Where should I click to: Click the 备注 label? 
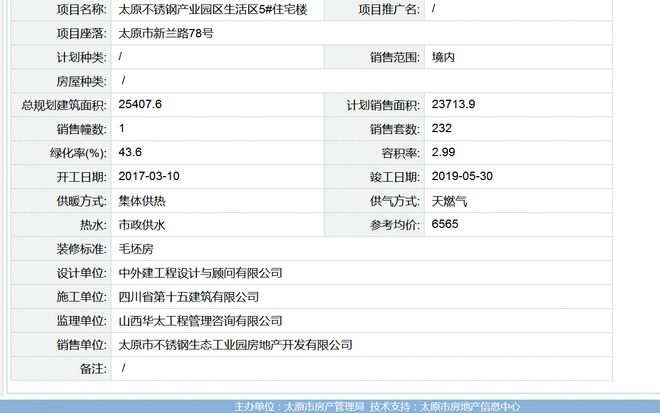click(93, 369)
